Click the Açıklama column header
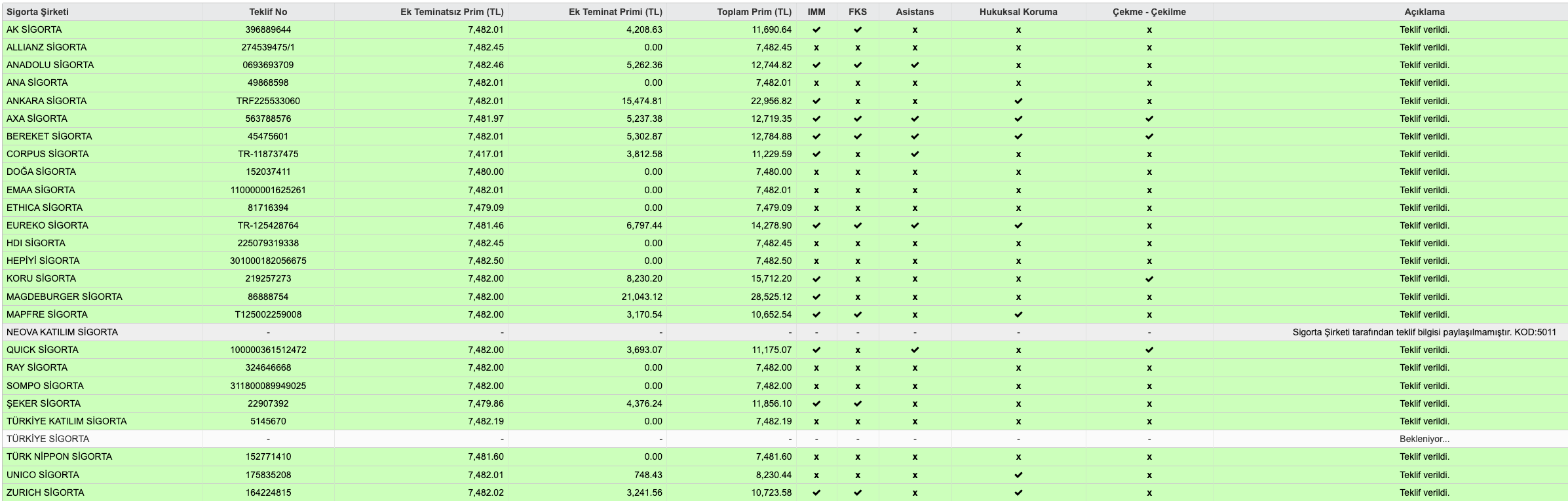Viewport: 1568px width, 501px height. [1425, 12]
